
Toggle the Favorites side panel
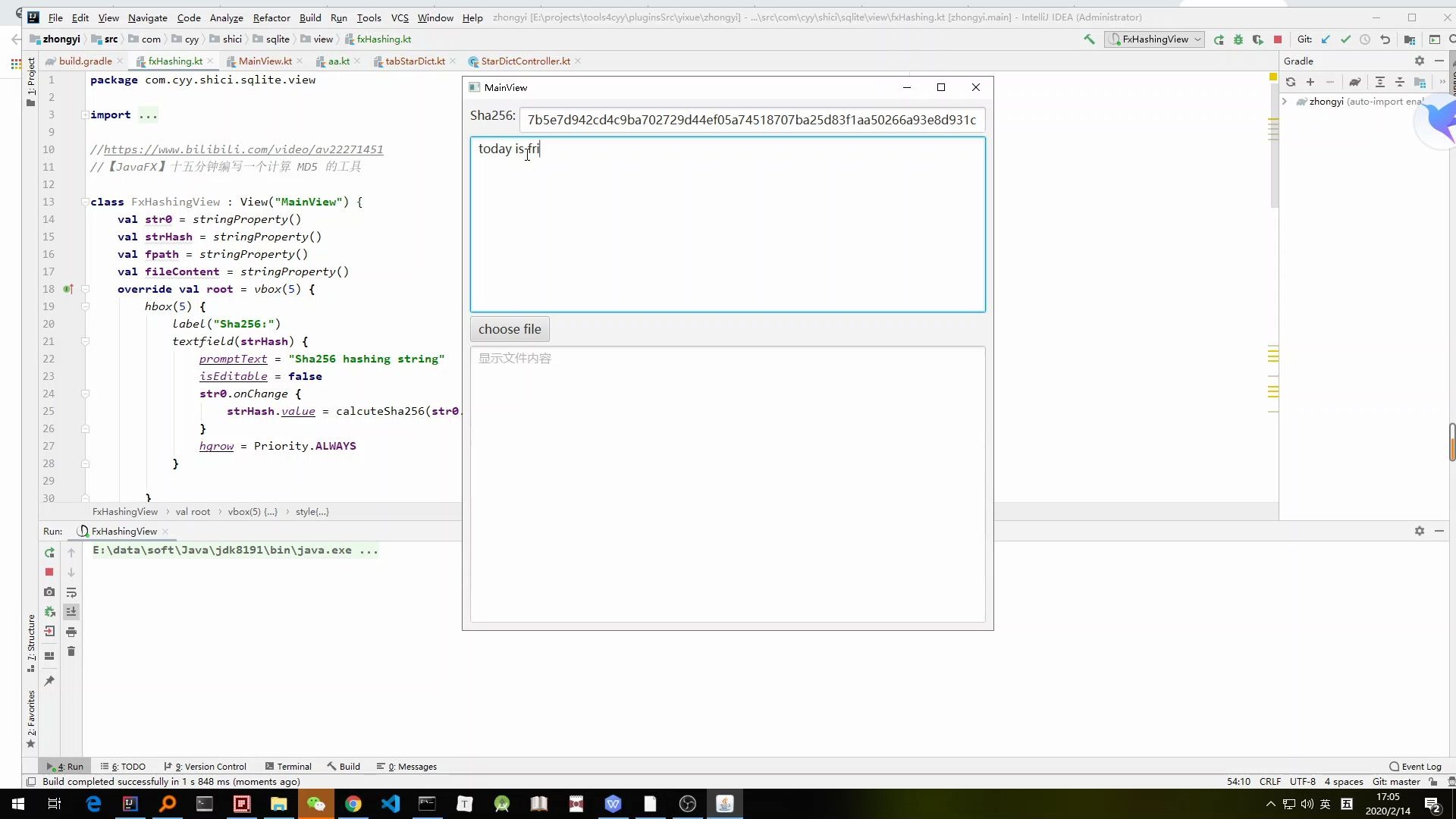(31, 719)
